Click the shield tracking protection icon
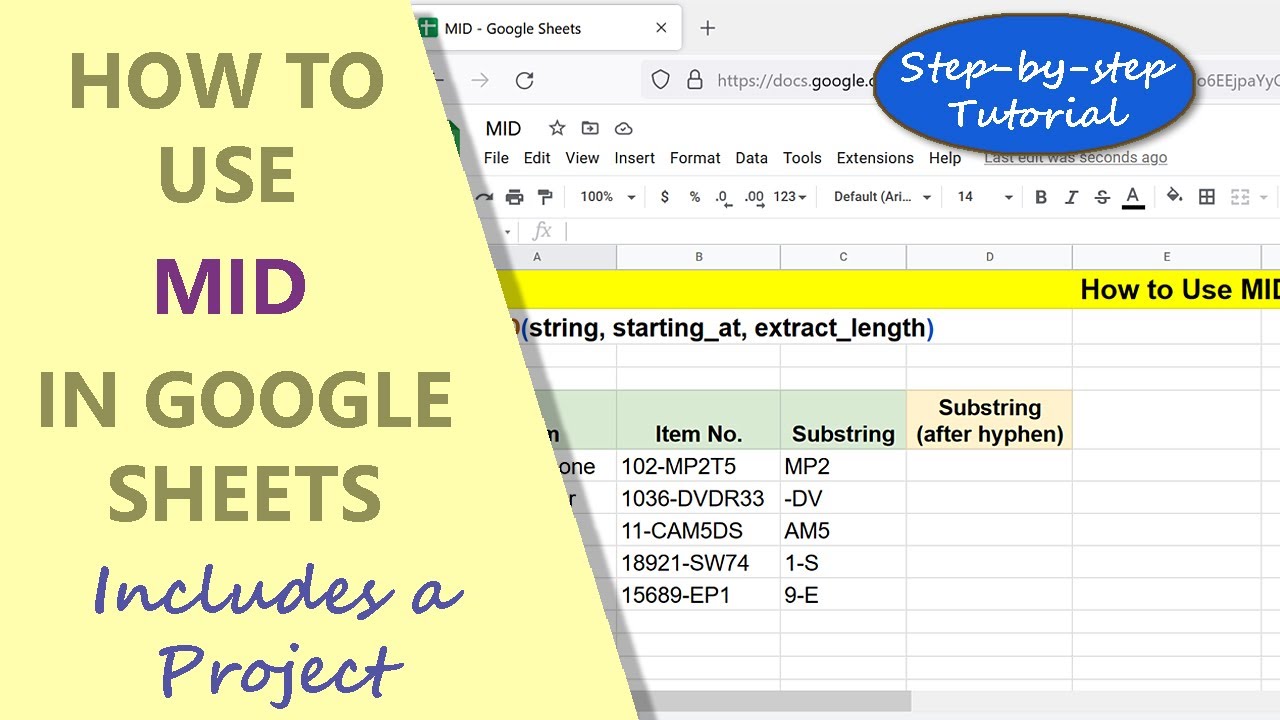The width and height of the screenshot is (1280, 720). click(660, 81)
